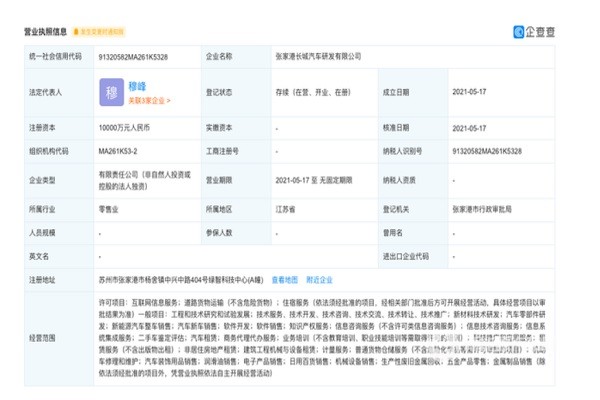Image resolution: width=600 pixels, height=400 pixels.
Task: Click the 纳税人识别号 label cell
Action: point(413,151)
